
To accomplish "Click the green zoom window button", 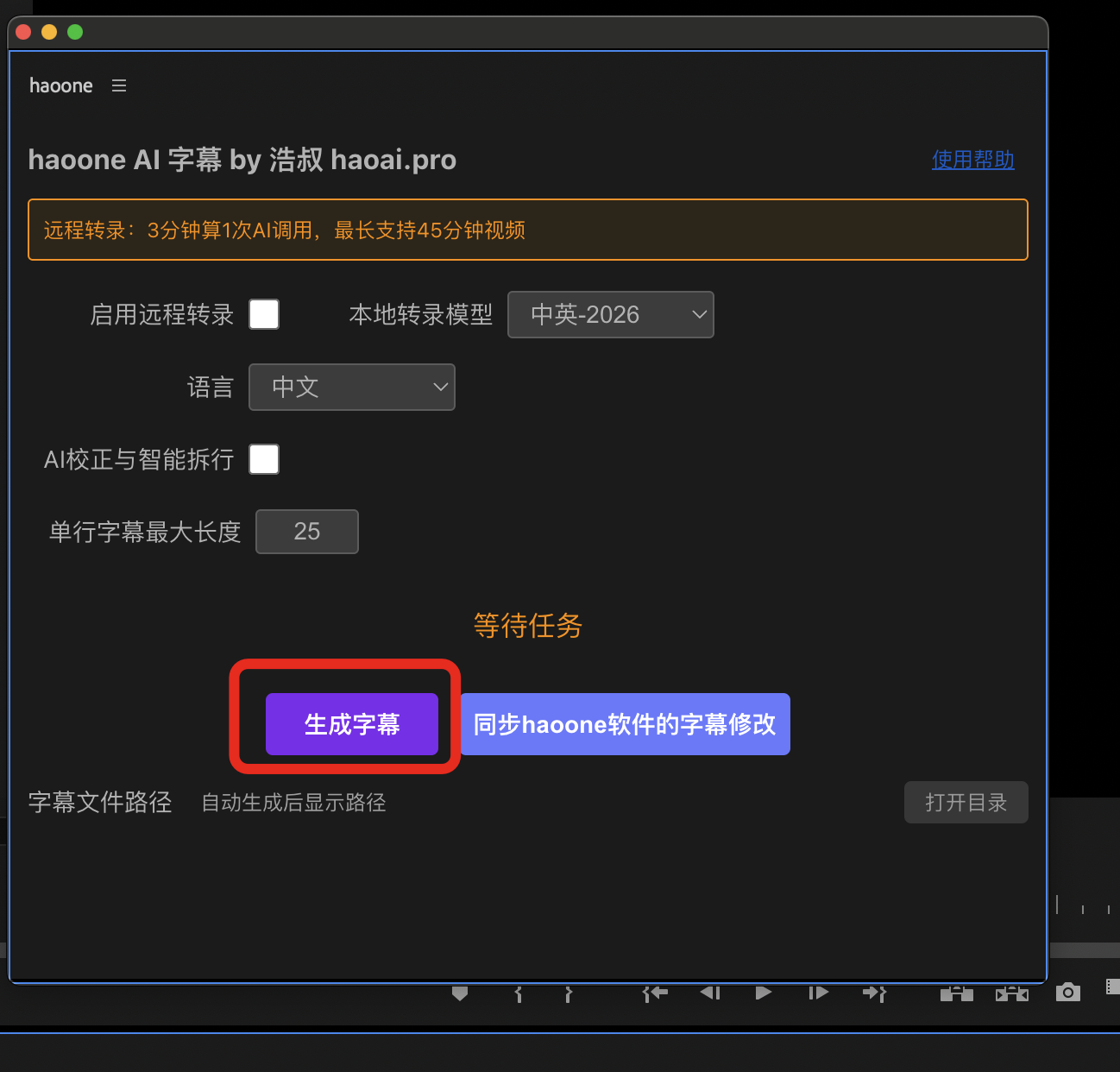I will point(75,32).
